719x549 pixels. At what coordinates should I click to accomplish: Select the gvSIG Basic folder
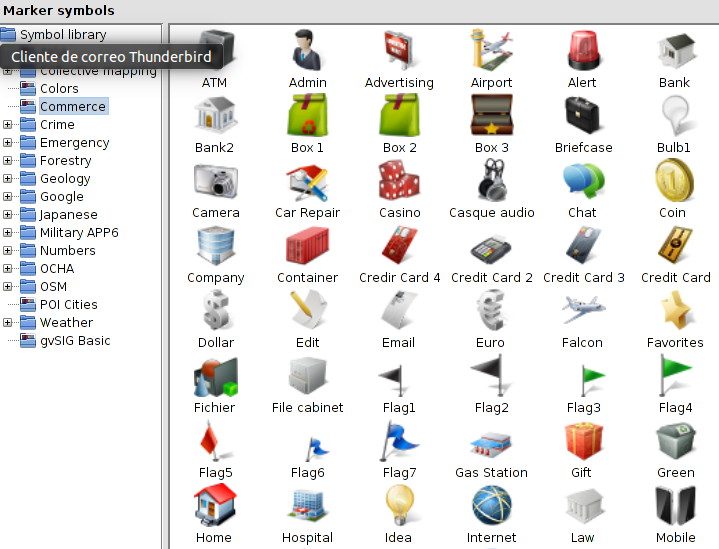click(x=74, y=341)
